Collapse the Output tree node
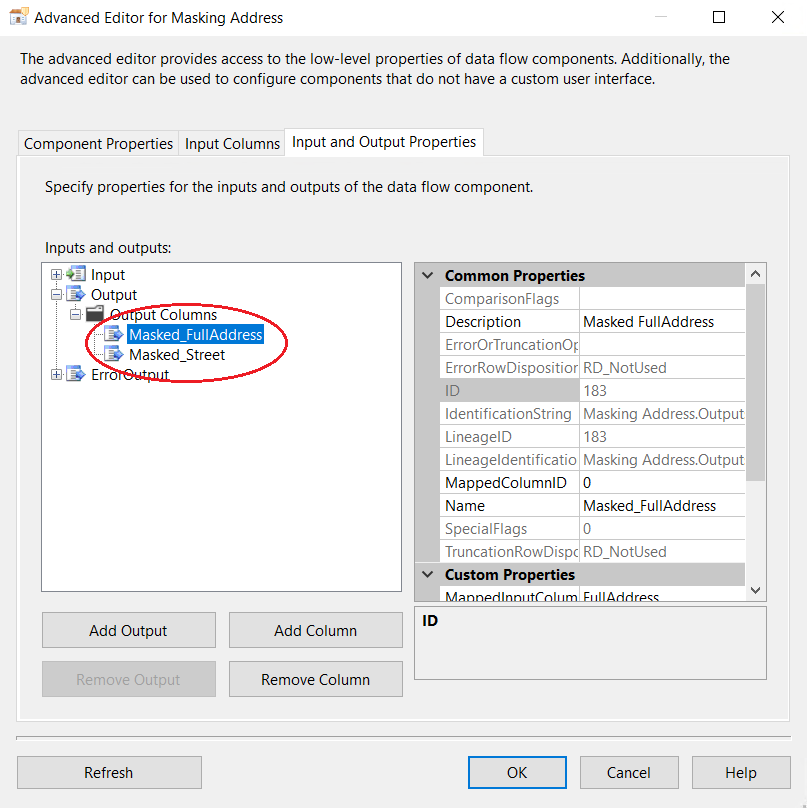This screenshot has width=807, height=808. (x=57, y=295)
